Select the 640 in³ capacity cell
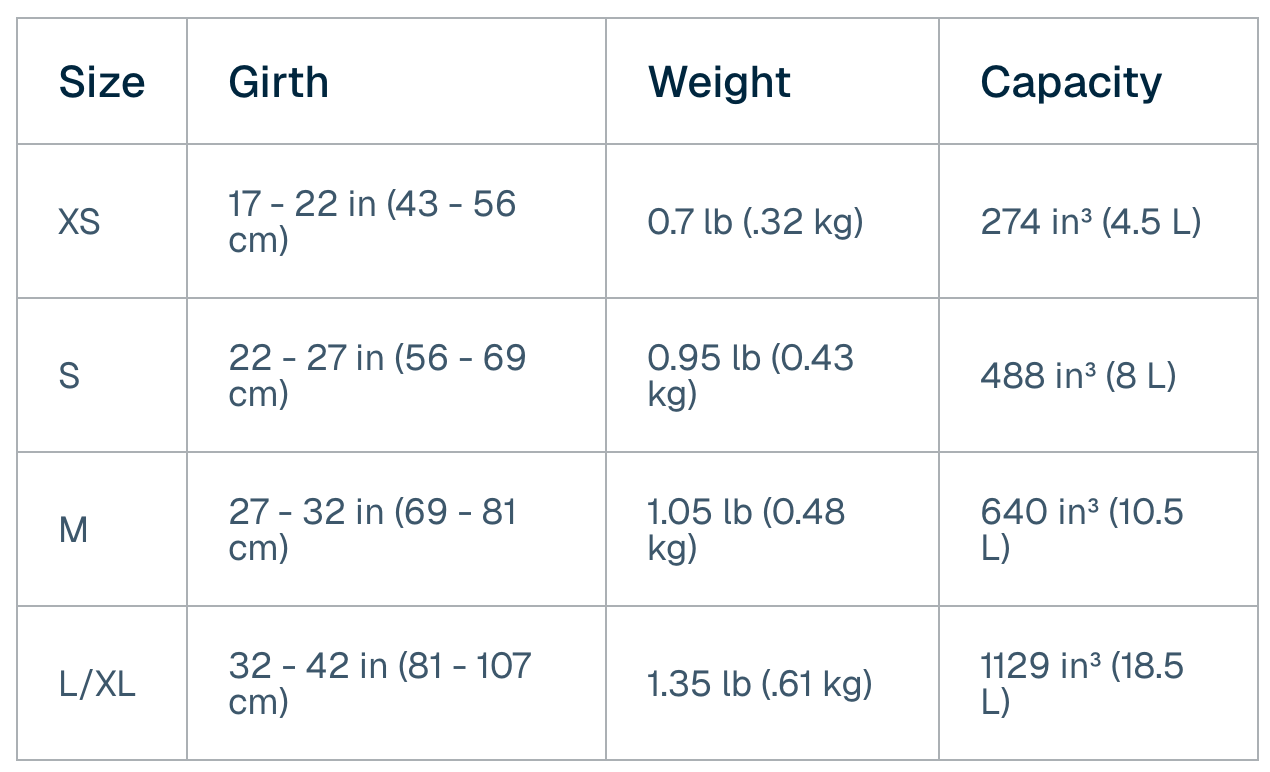1270x772 pixels. [1082, 530]
